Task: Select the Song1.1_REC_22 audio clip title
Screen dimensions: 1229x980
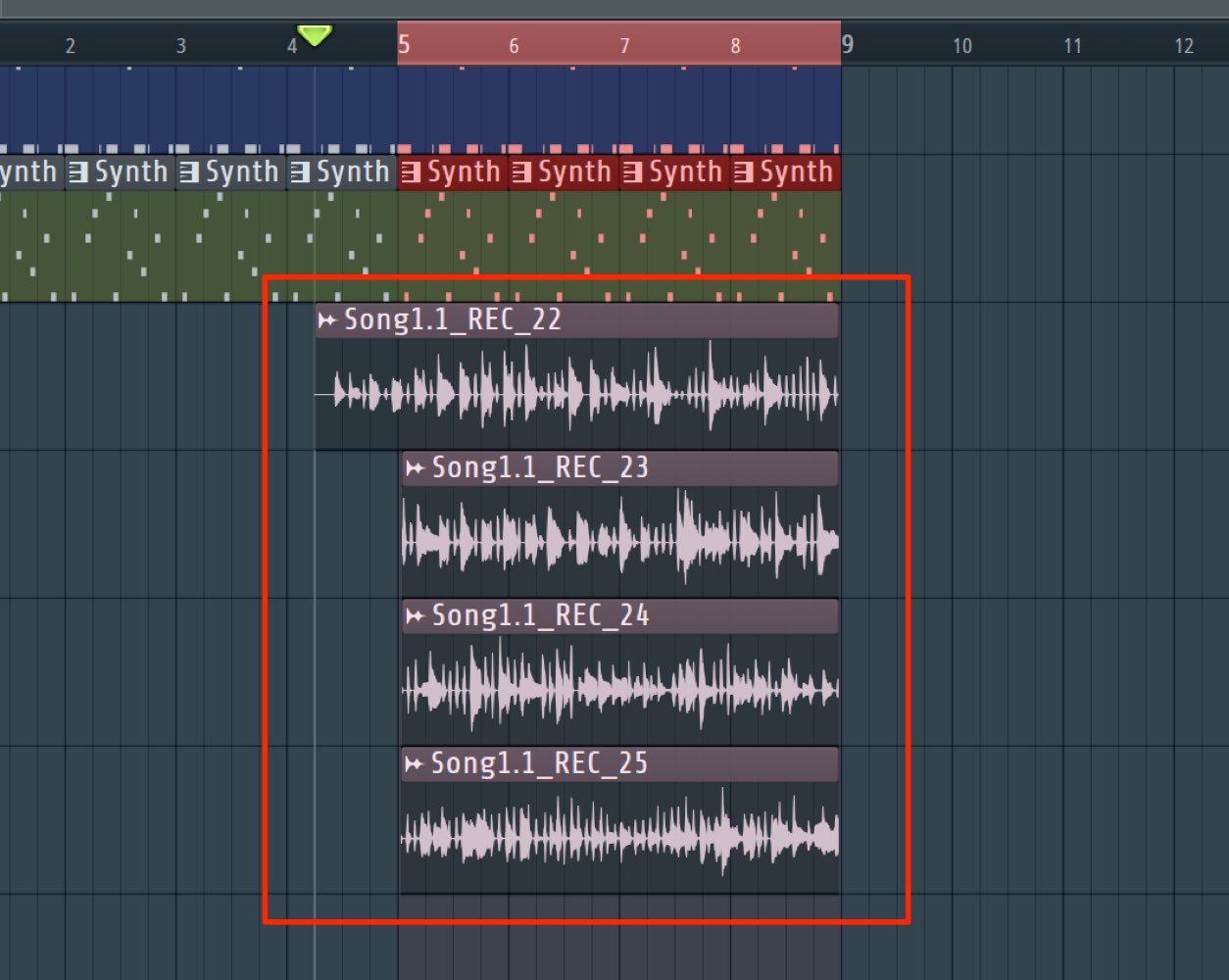Action: [x=453, y=319]
